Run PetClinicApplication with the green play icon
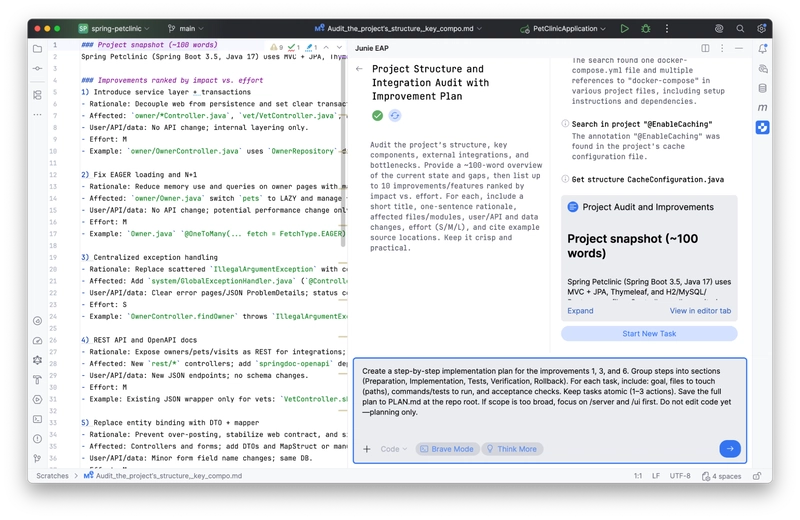Viewport: 800px width, 520px height. (x=624, y=29)
